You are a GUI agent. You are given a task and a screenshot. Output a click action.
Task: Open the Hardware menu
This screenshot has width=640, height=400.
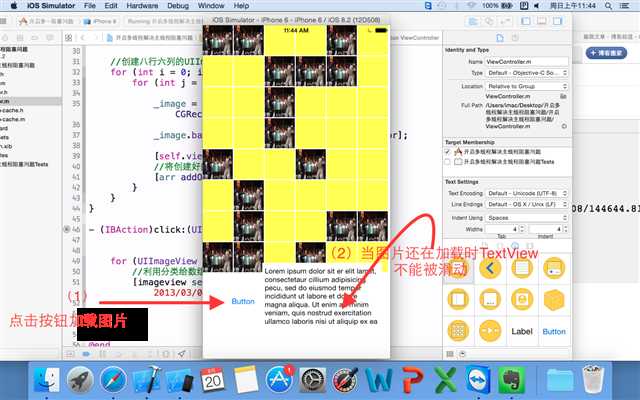point(142,6)
